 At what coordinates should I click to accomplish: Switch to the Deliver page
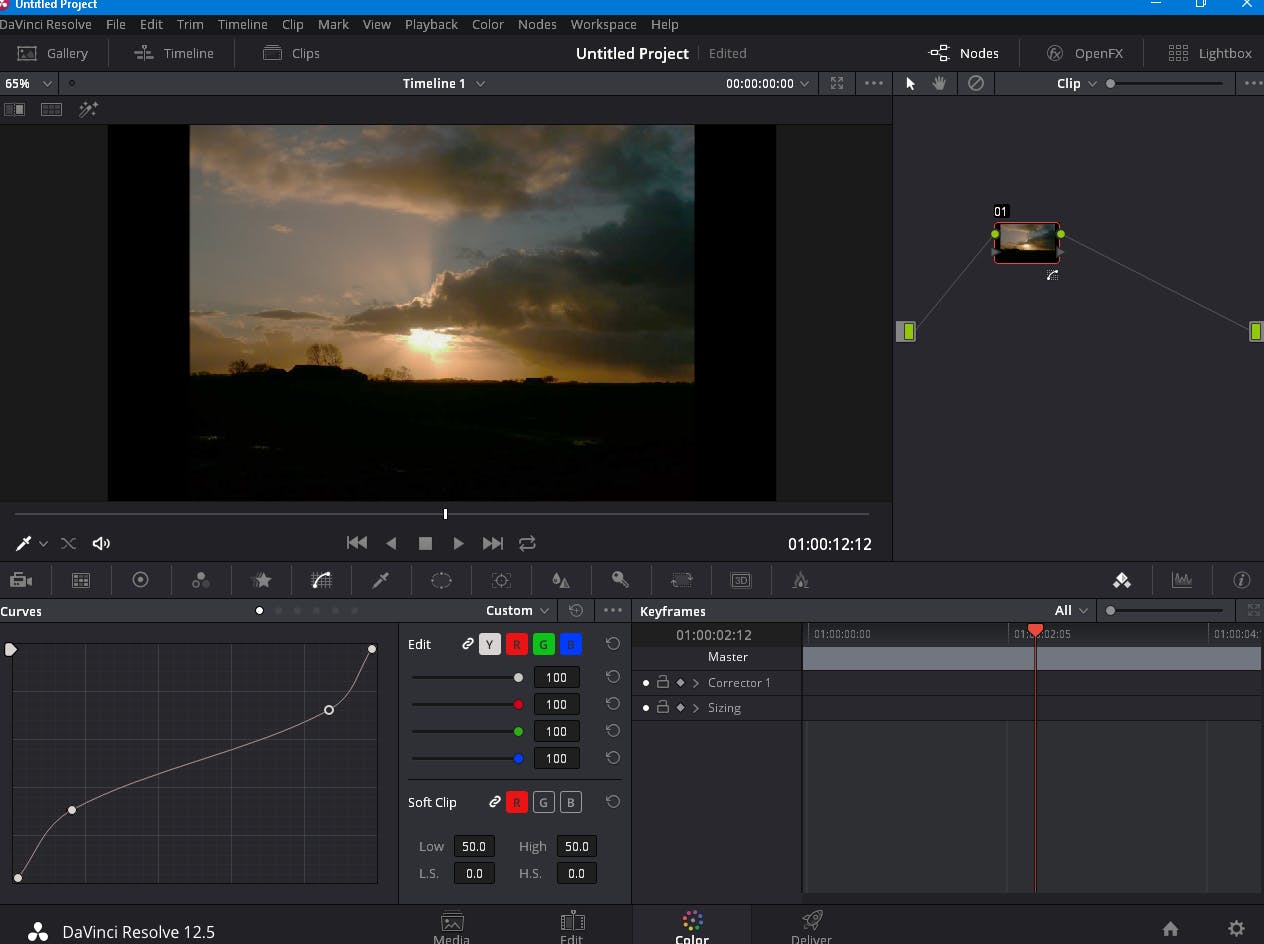[811, 925]
